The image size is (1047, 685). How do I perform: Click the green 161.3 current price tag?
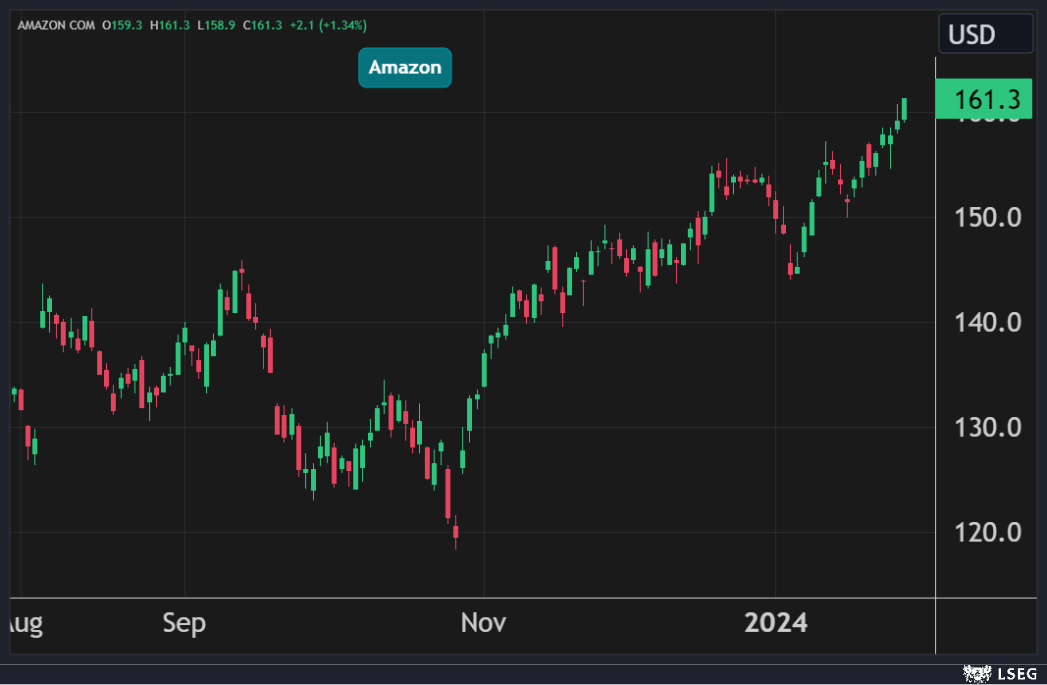click(983, 99)
